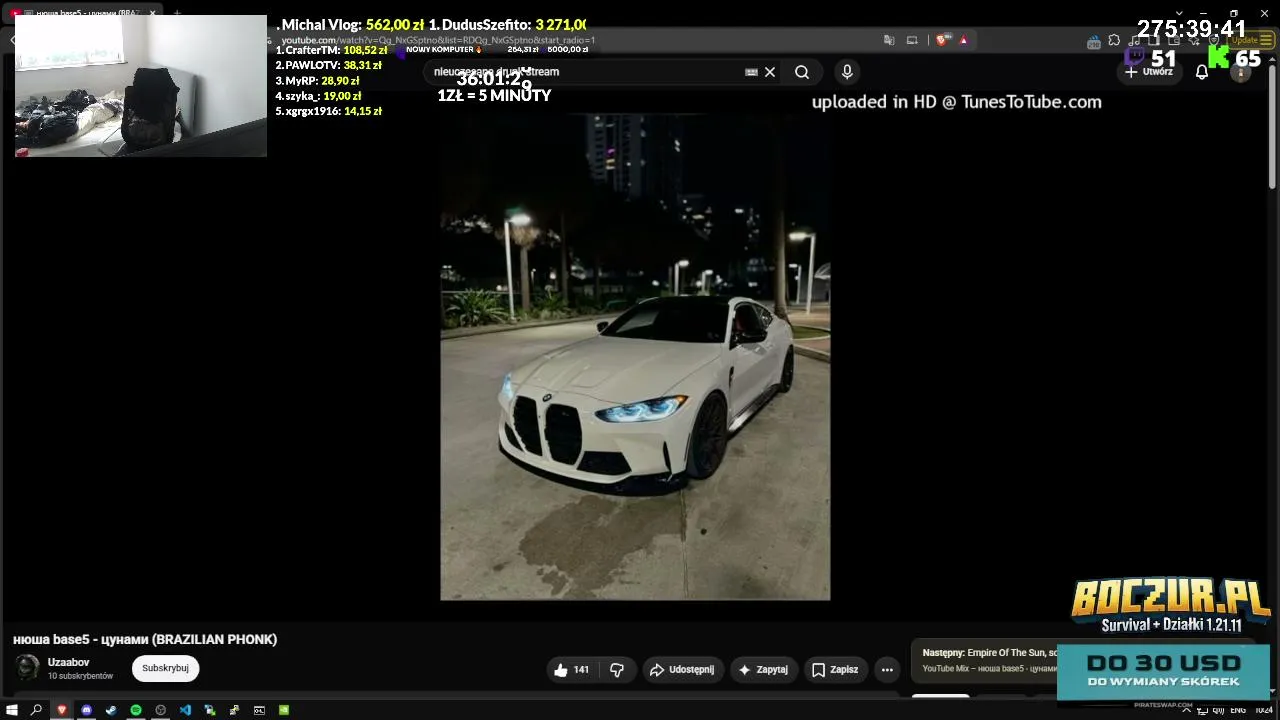The width and height of the screenshot is (1280, 720).
Task: Click the '10 subskrybentów' subscriber count
Action: 80,676
